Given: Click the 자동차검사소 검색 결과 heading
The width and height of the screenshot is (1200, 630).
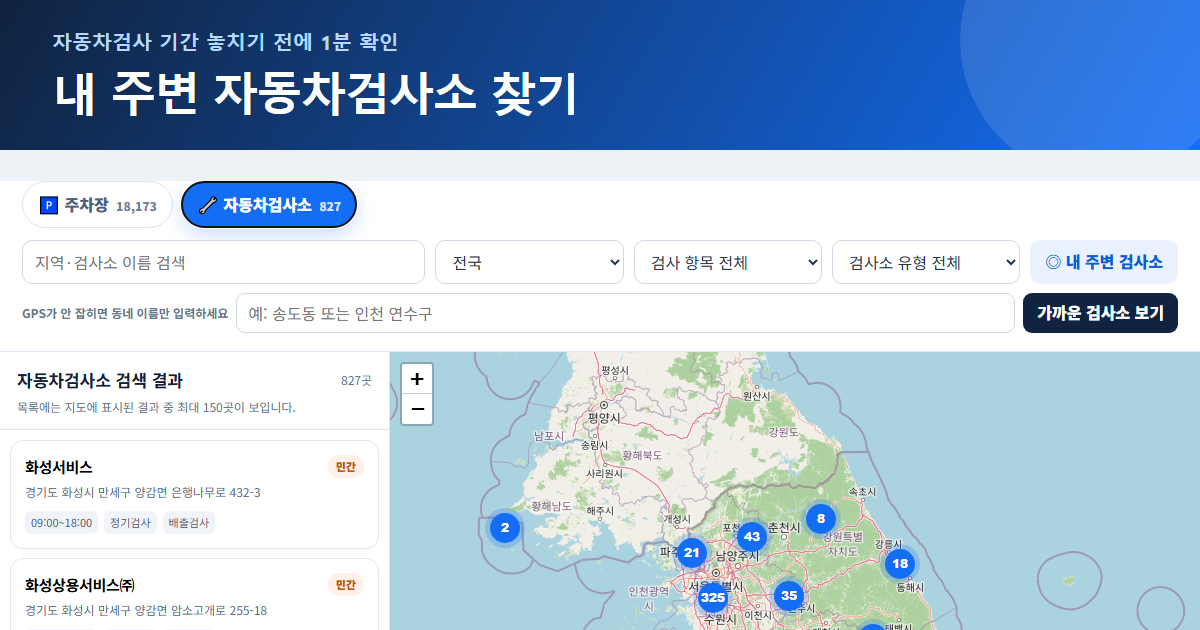Looking at the screenshot, I should 100,380.
